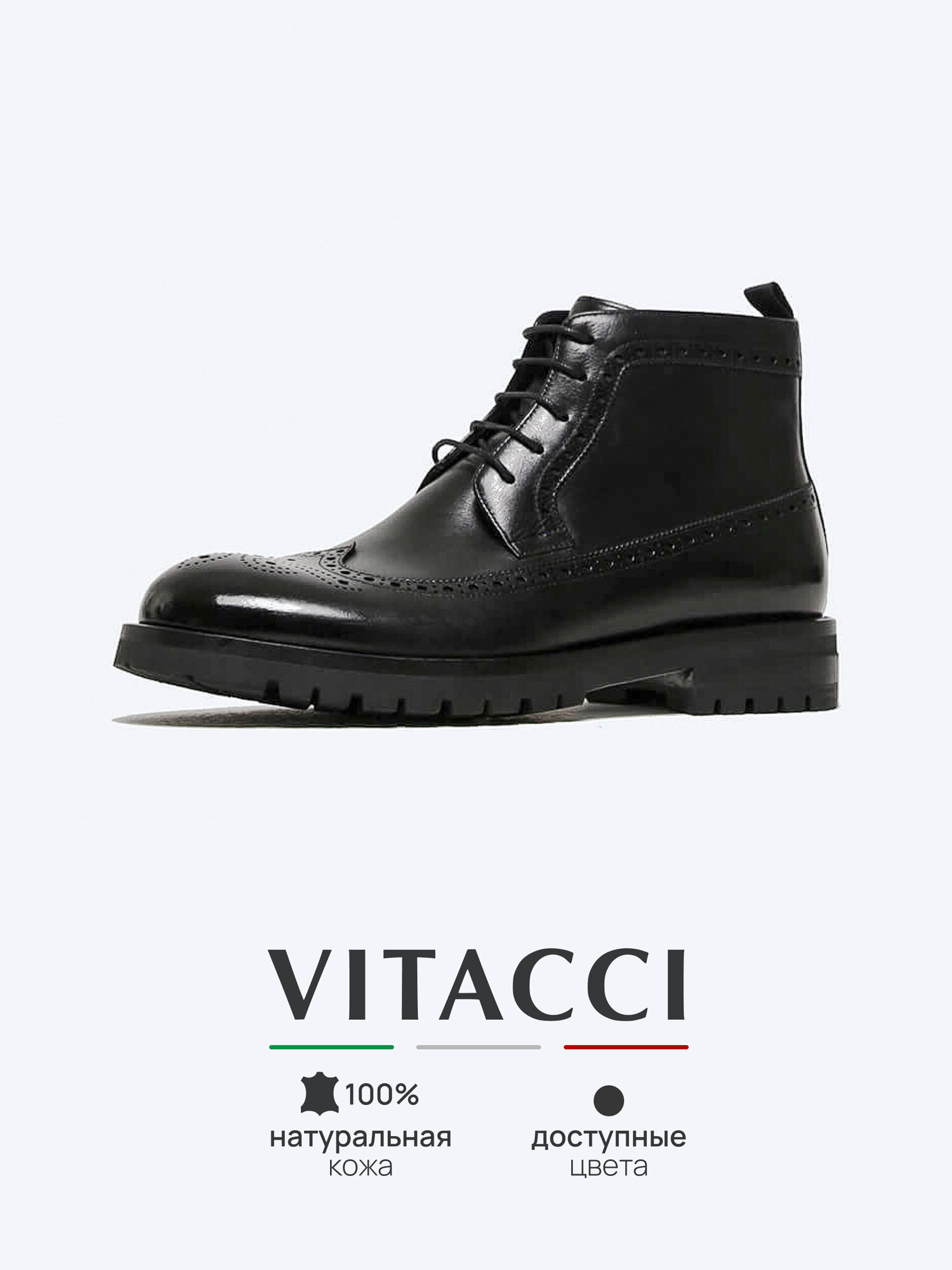This screenshot has width=952, height=1270.
Task: Click the доступные label
Action: pos(609,1139)
